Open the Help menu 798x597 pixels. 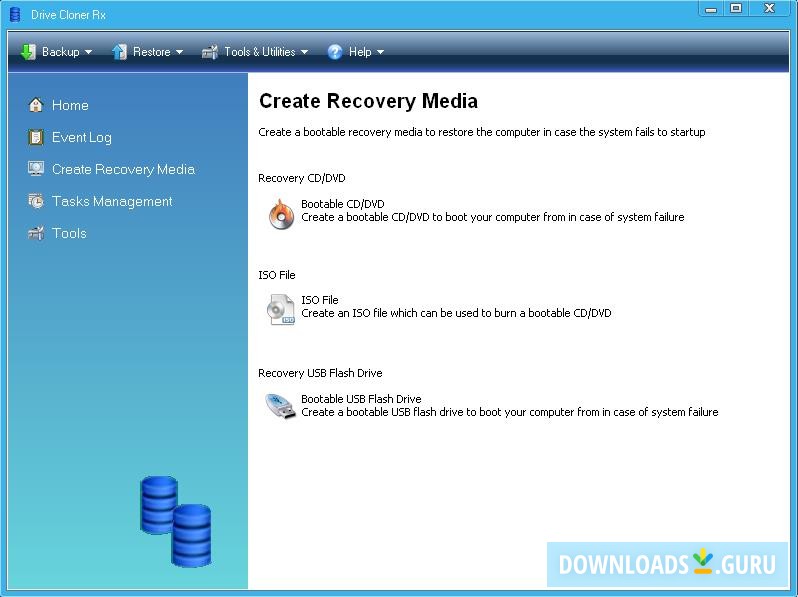(356, 52)
